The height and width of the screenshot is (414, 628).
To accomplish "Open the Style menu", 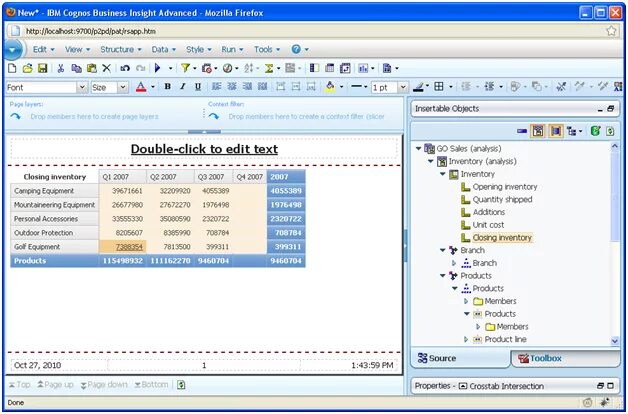I will 198,49.
